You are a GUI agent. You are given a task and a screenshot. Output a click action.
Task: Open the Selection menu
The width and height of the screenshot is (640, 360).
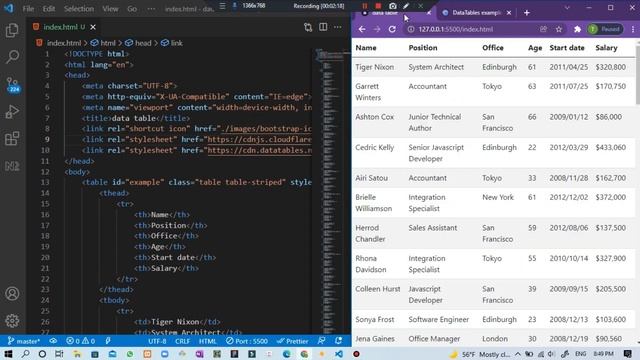tap(79, 9)
